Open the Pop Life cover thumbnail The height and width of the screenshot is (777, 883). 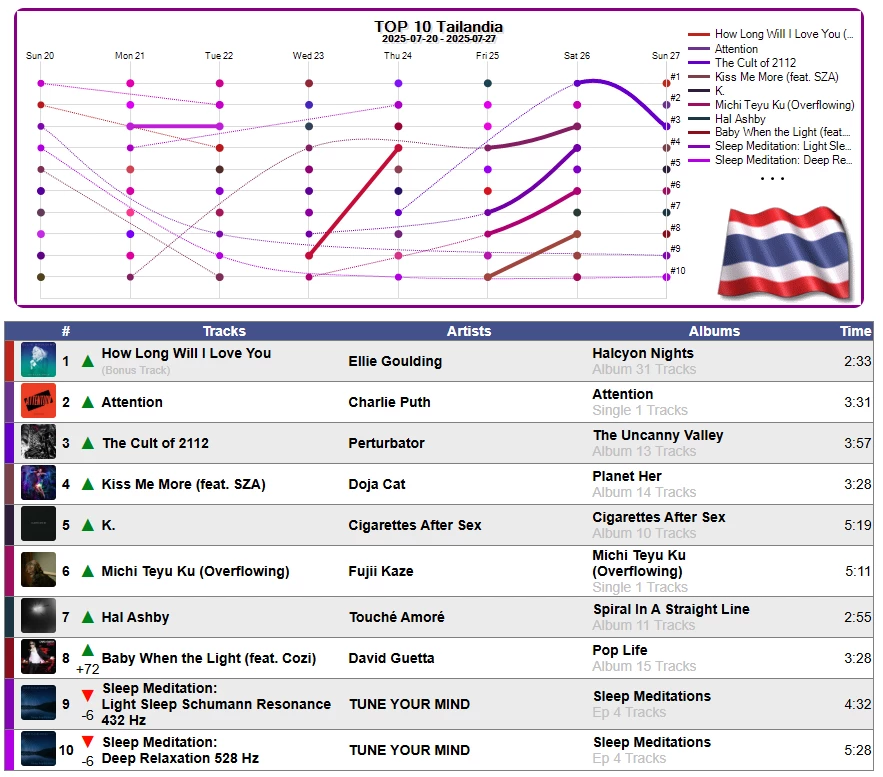[x=38, y=658]
